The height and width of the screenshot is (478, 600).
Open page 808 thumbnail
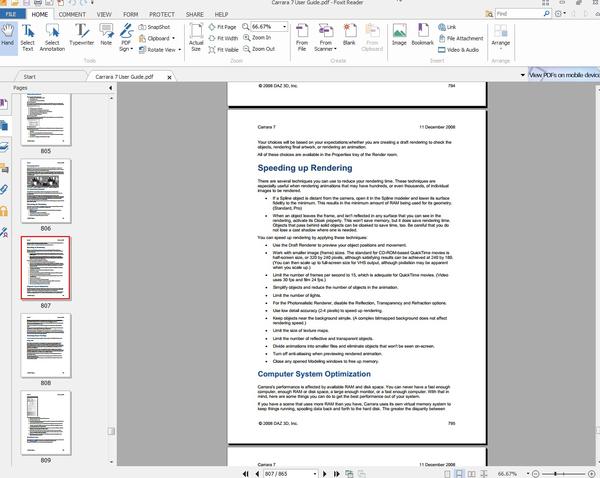click(46, 346)
